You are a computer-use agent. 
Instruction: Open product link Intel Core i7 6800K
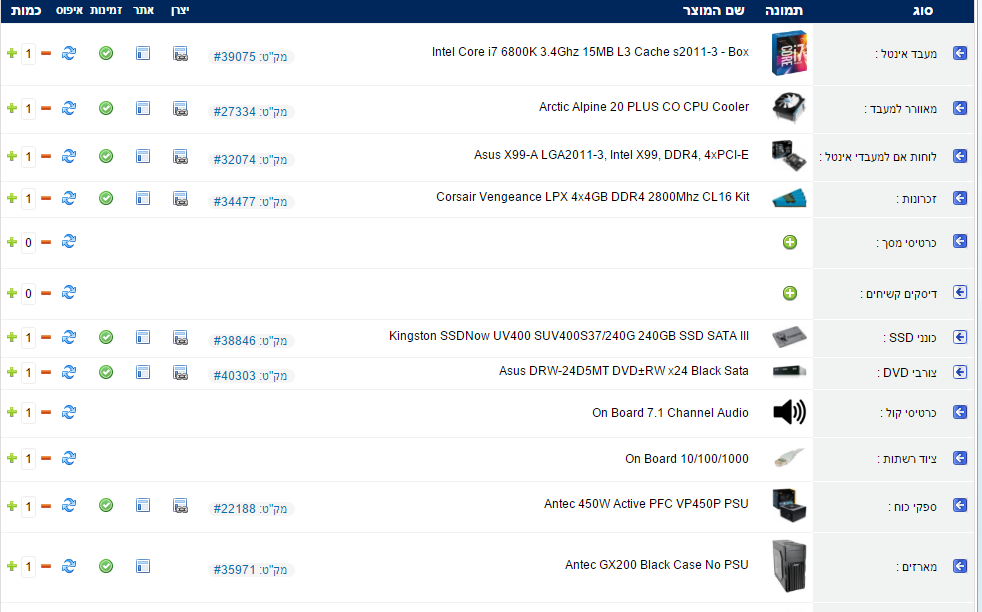(x=590, y=52)
